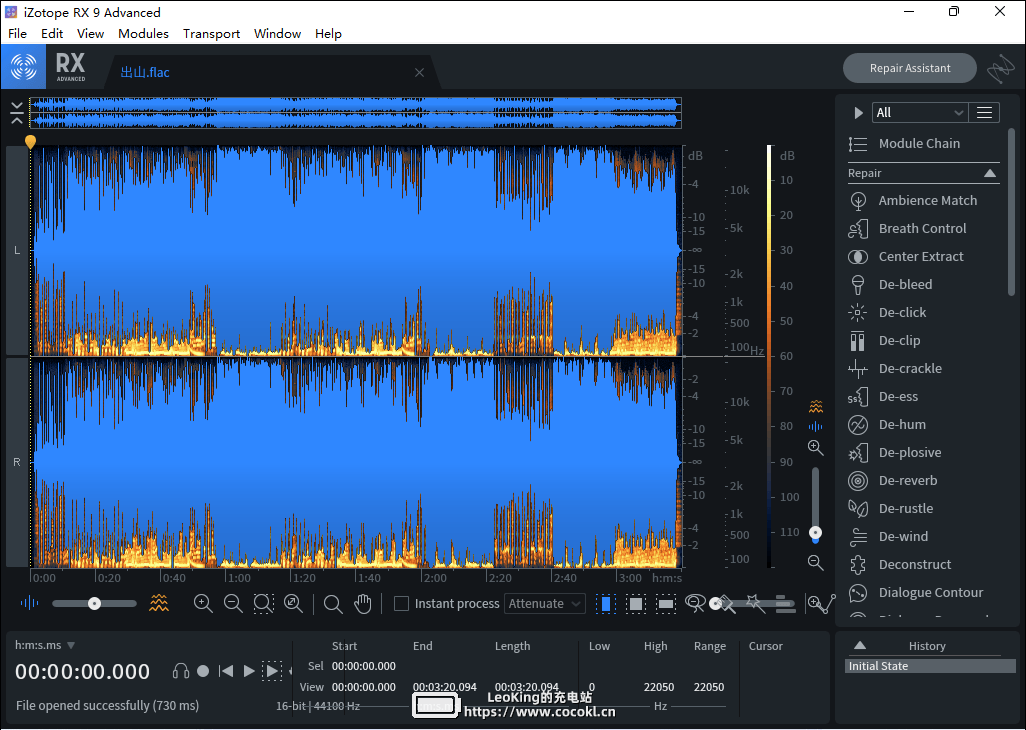This screenshot has width=1026, height=730.
Task: Select the Time selection tool
Action: point(606,604)
